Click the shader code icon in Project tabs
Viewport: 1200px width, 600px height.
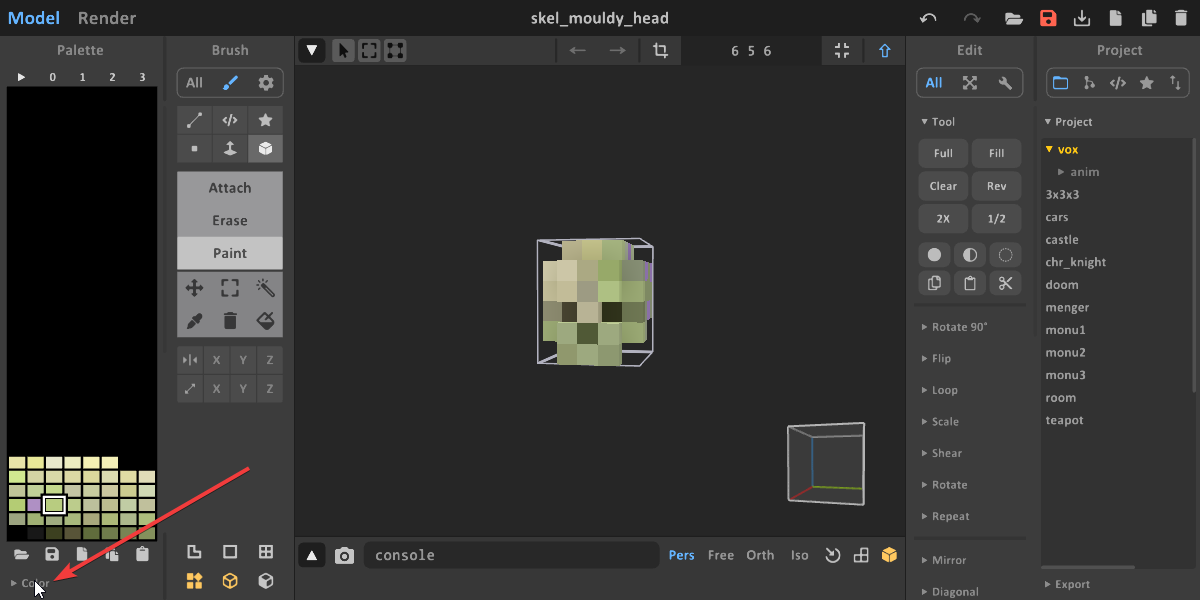pyautogui.click(x=1118, y=83)
